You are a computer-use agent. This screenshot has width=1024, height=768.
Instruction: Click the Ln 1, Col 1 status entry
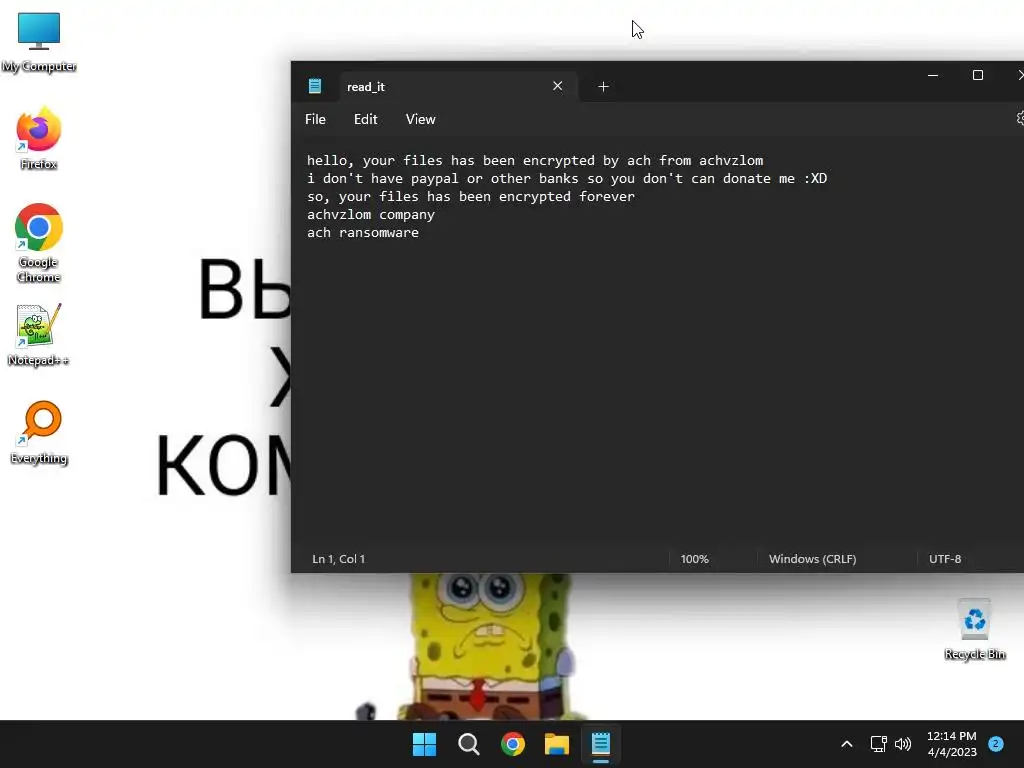[x=338, y=559]
